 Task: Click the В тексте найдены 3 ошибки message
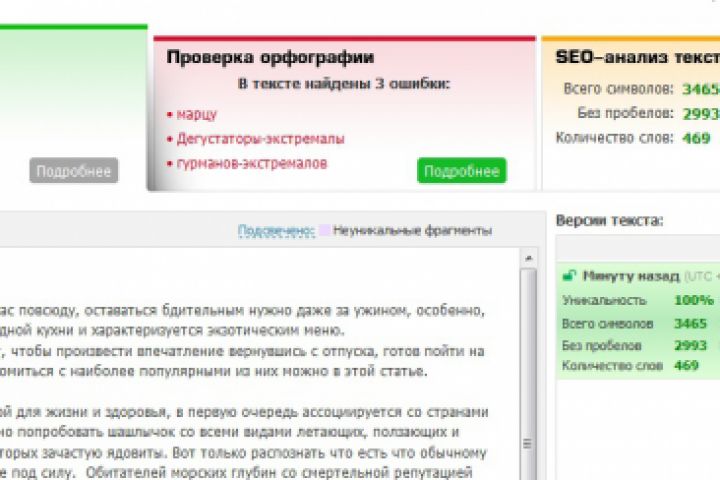click(x=344, y=84)
